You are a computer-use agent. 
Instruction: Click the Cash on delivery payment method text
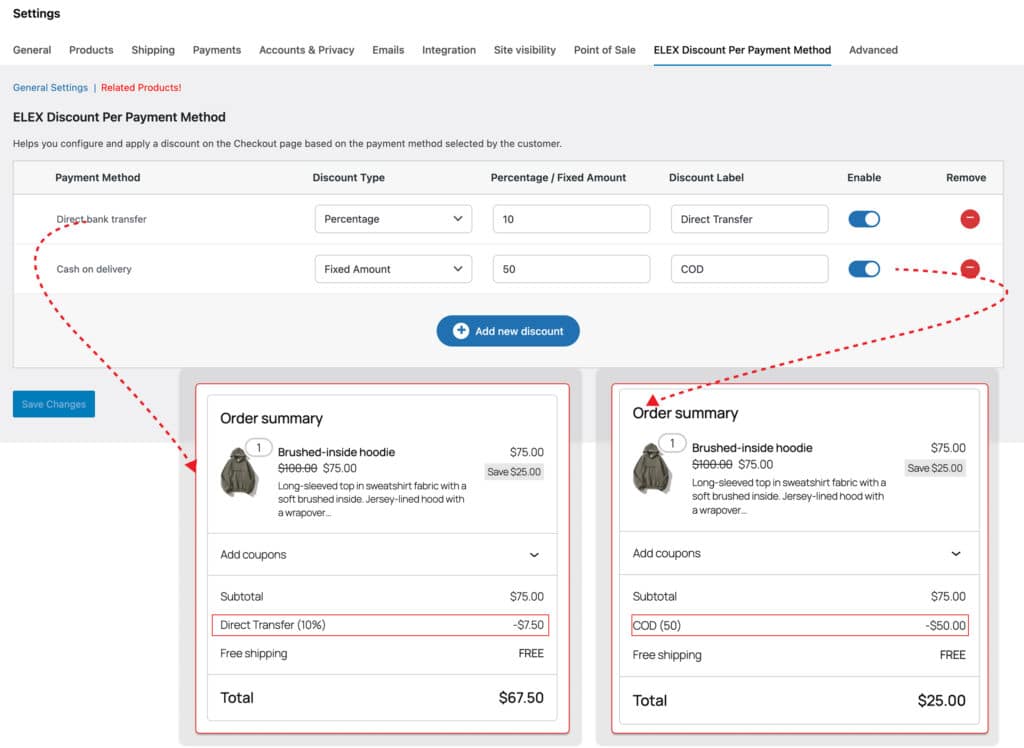pos(94,268)
